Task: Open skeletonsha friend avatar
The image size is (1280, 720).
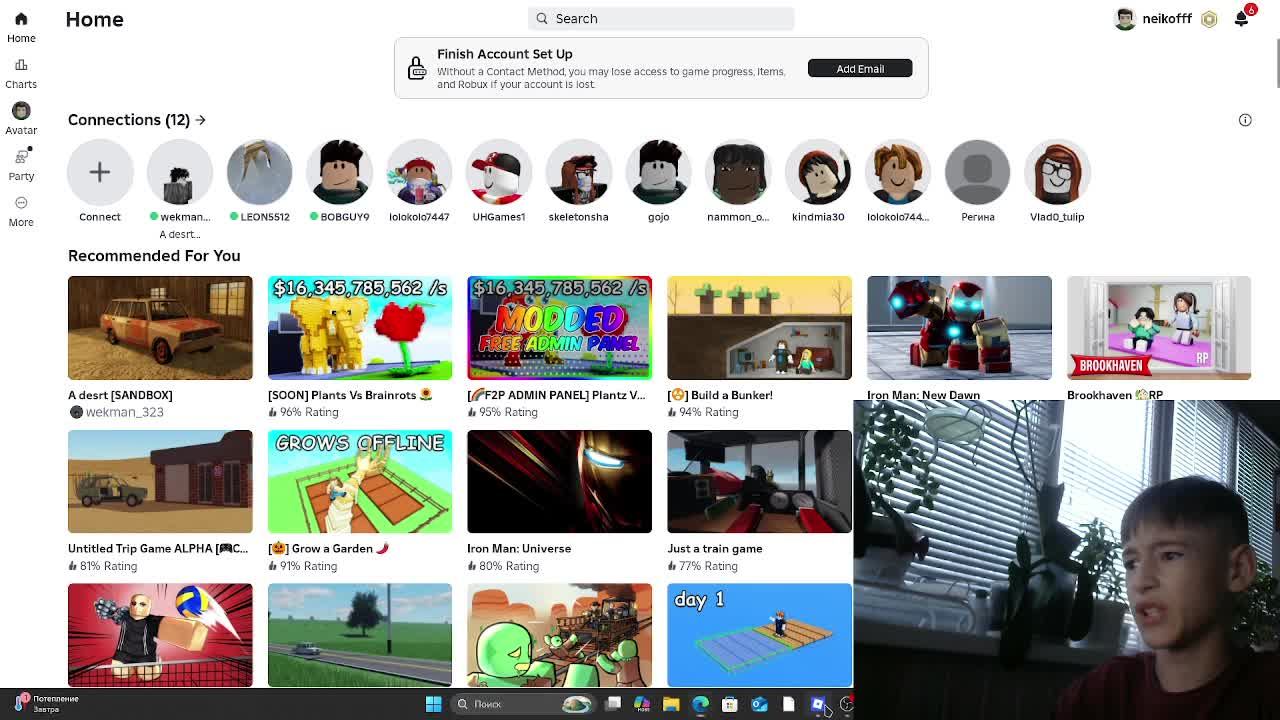Action: (x=578, y=172)
